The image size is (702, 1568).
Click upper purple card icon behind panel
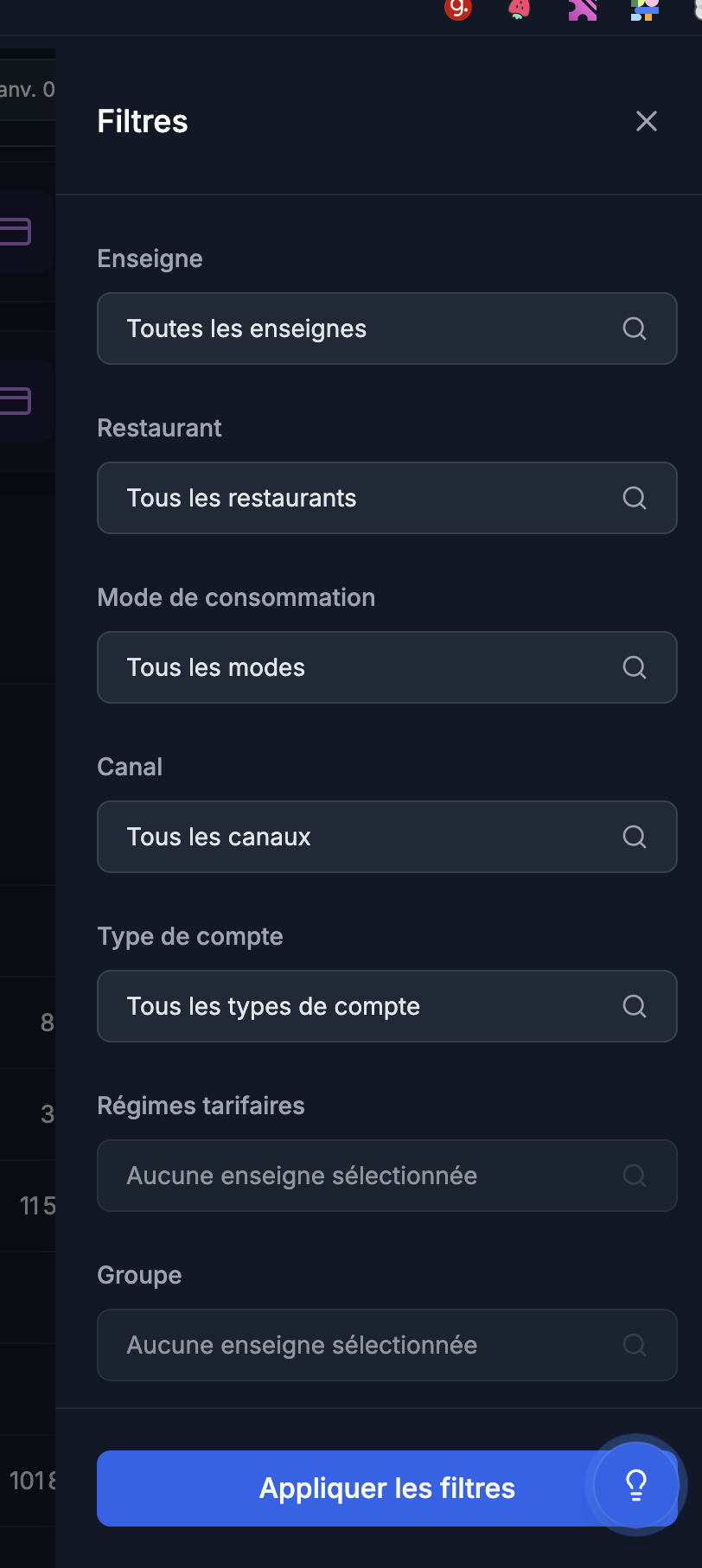point(16,232)
